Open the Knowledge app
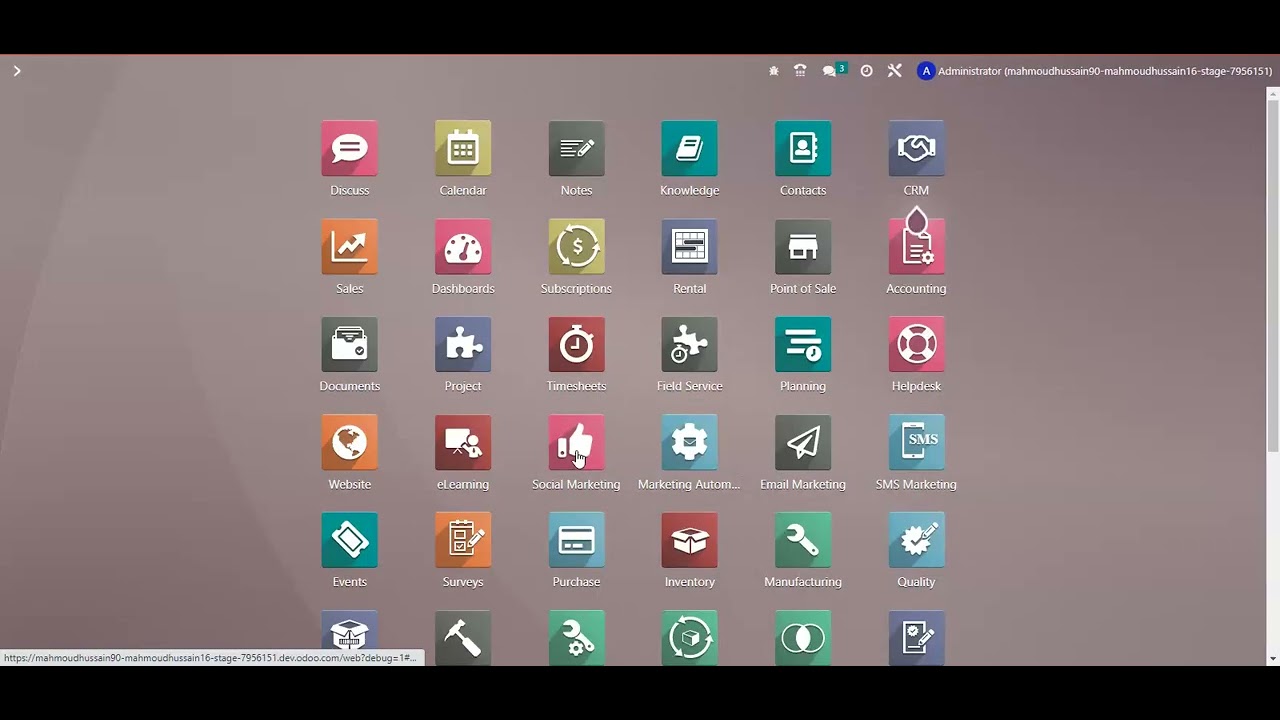 point(689,148)
